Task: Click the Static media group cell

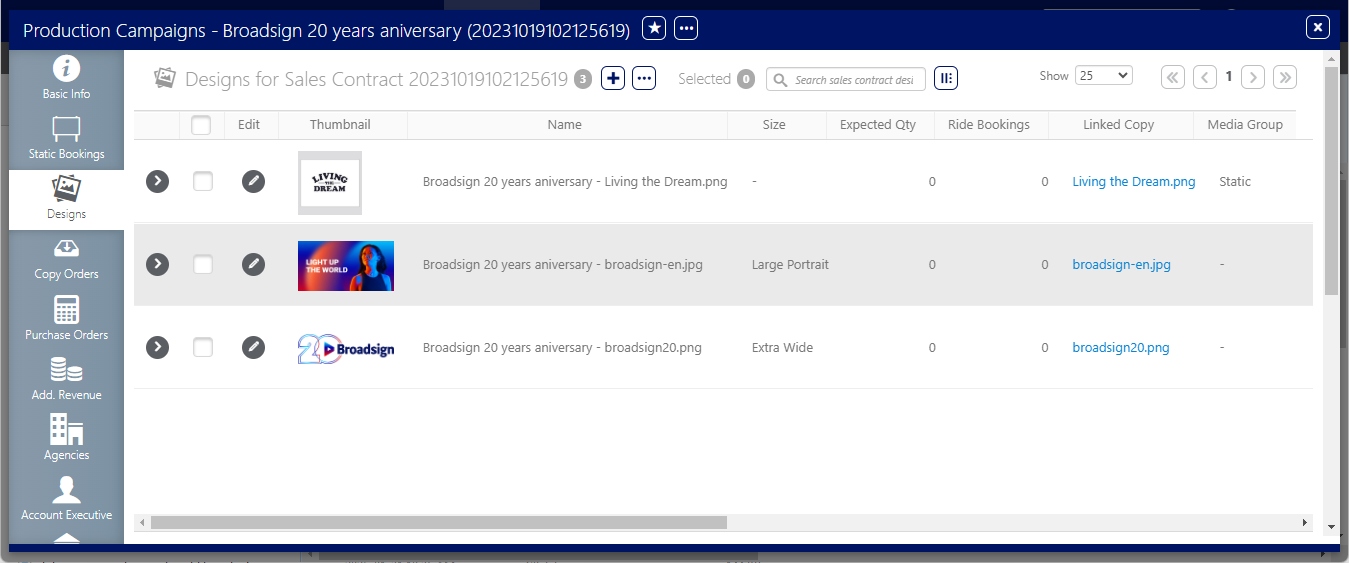Action: point(1235,182)
